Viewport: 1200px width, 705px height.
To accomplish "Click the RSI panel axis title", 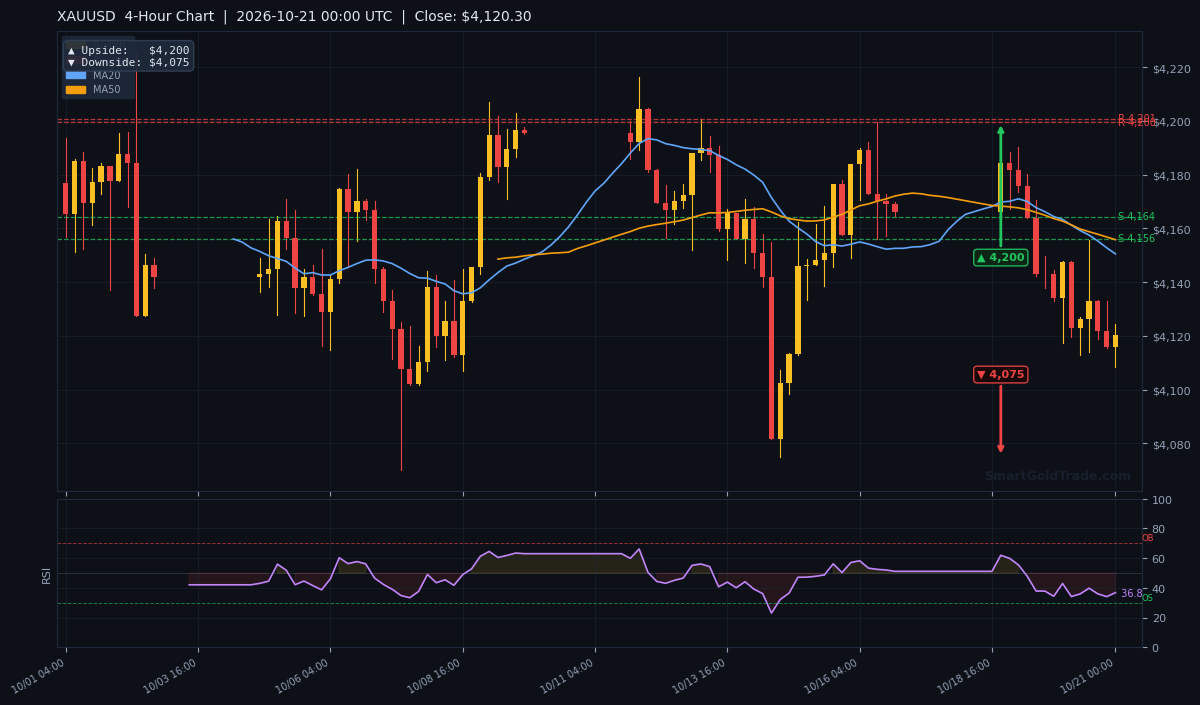I will click(46, 574).
